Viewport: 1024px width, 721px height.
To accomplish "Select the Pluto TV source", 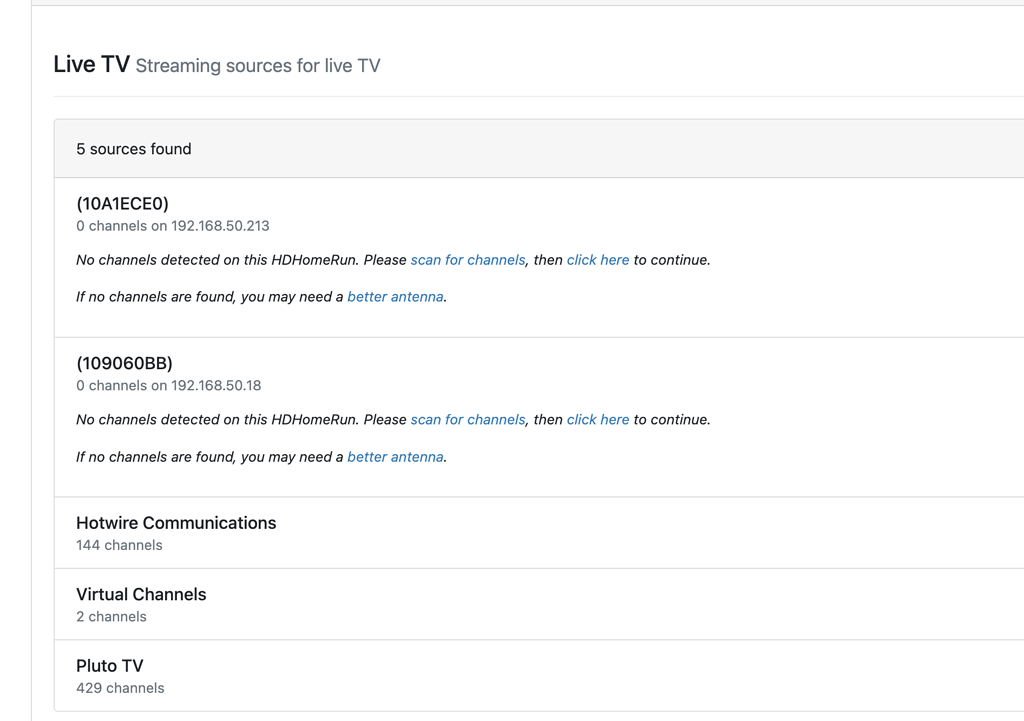I will coord(109,665).
